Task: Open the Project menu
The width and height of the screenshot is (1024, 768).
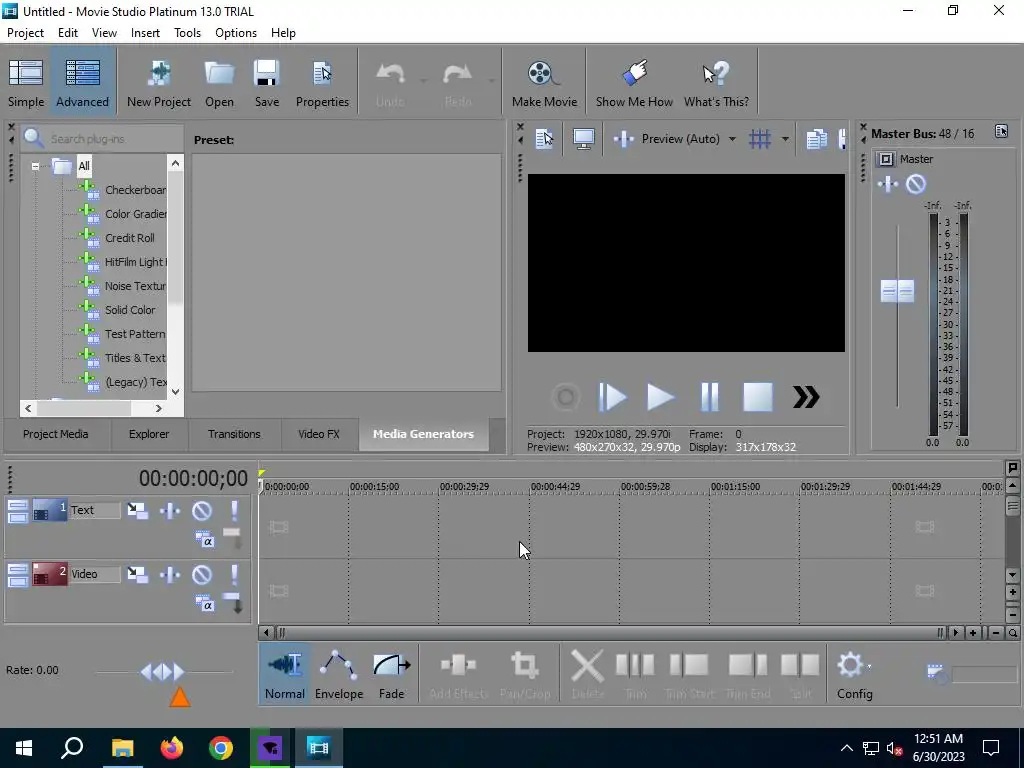Action: click(x=25, y=33)
